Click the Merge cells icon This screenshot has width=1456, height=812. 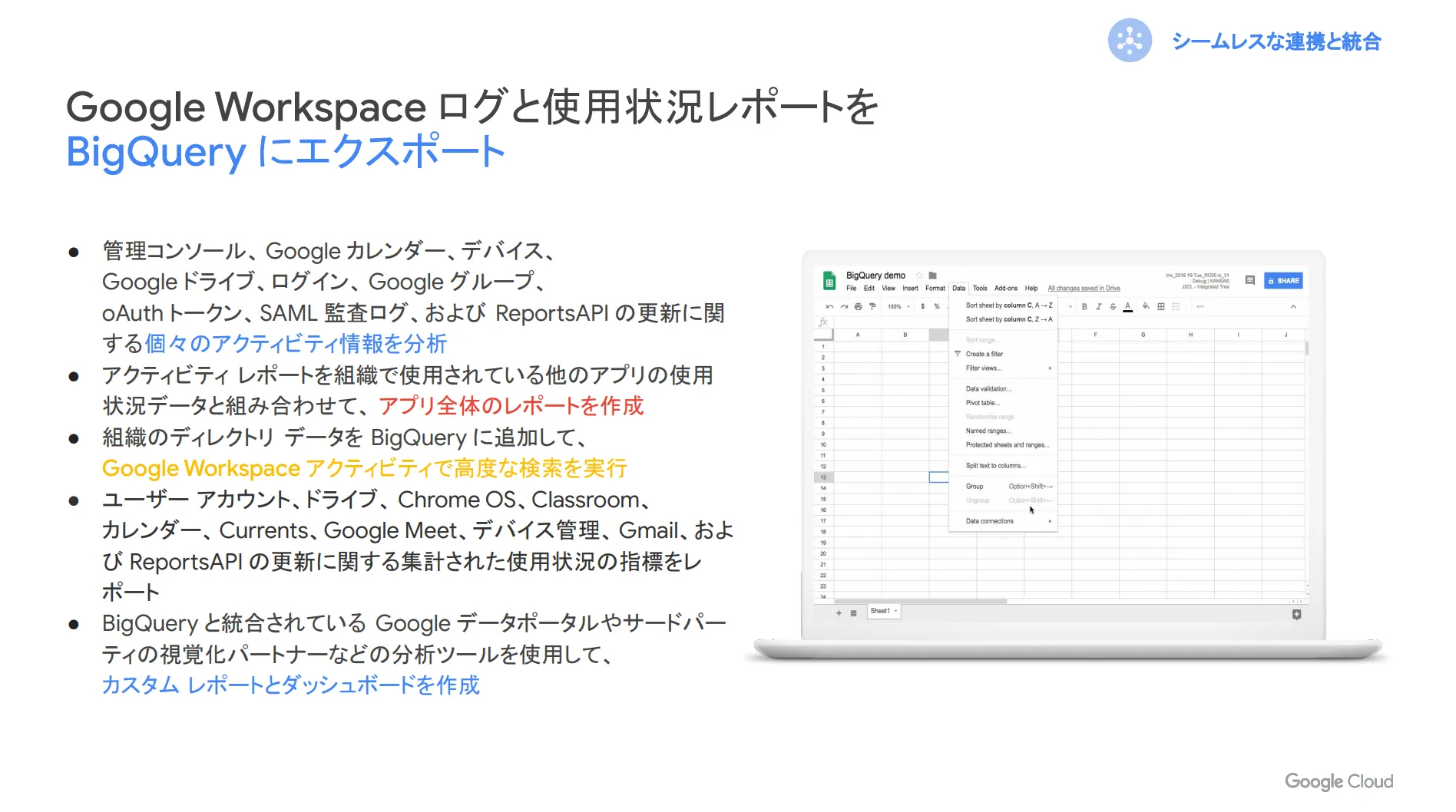pyautogui.click(x=1176, y=306)
